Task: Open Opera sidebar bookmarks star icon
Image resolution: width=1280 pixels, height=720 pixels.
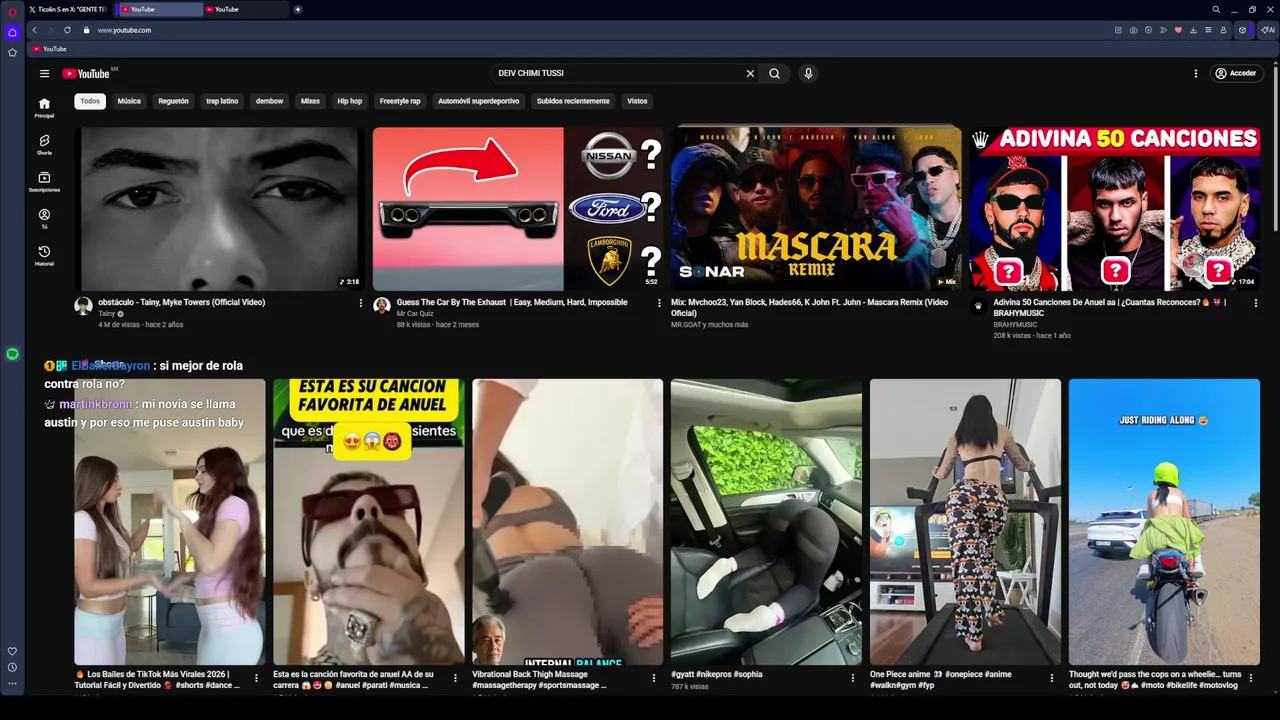Action: pyautogui.click(x=12, y=52)
